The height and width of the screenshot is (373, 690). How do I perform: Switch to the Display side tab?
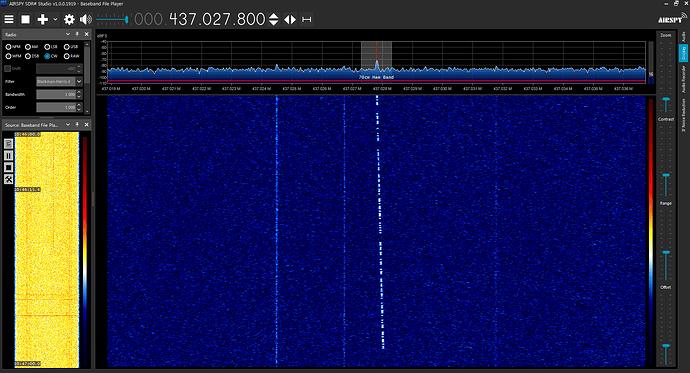pos(683,53)
